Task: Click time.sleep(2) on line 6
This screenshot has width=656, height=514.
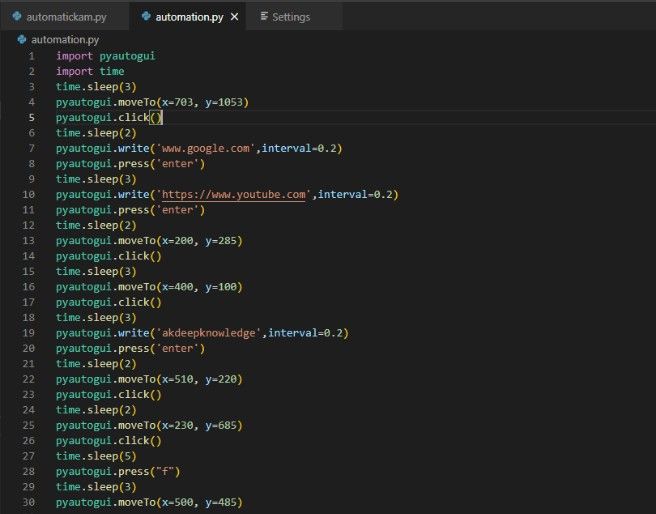Action: pos(96,133)
